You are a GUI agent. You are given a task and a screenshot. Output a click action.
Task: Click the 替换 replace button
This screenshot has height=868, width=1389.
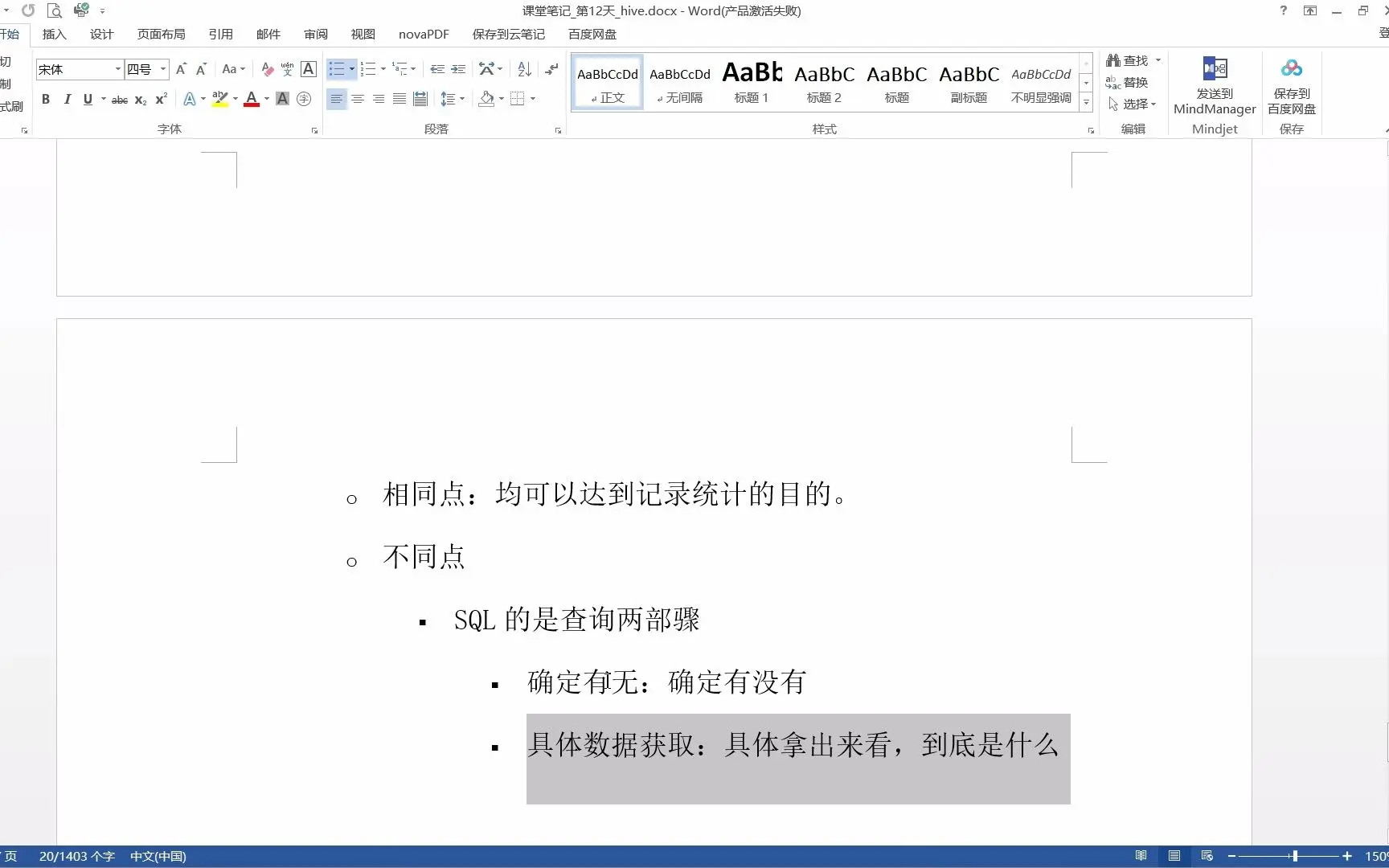click(1127, 82)
